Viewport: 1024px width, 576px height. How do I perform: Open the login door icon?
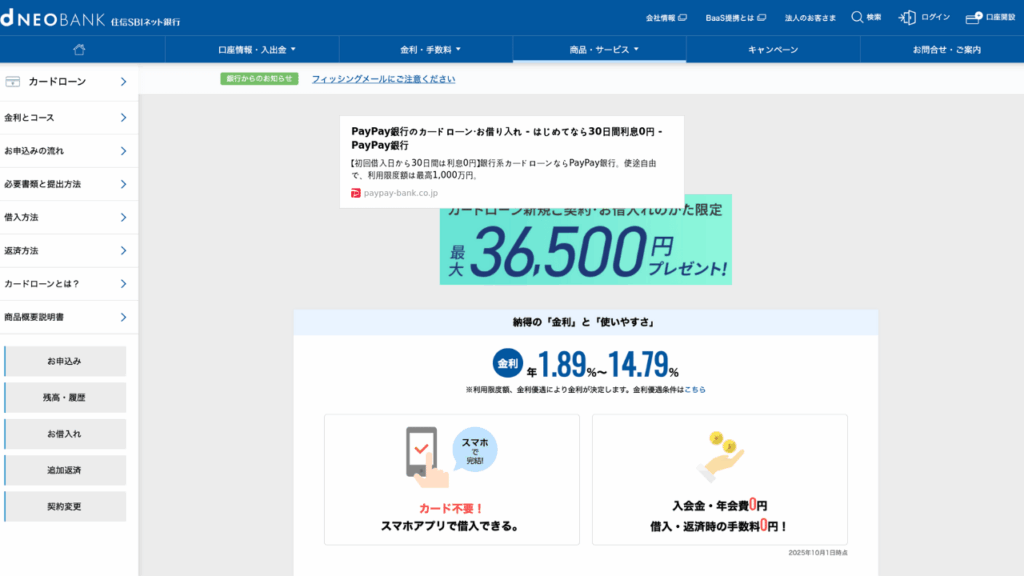(906, 17)
